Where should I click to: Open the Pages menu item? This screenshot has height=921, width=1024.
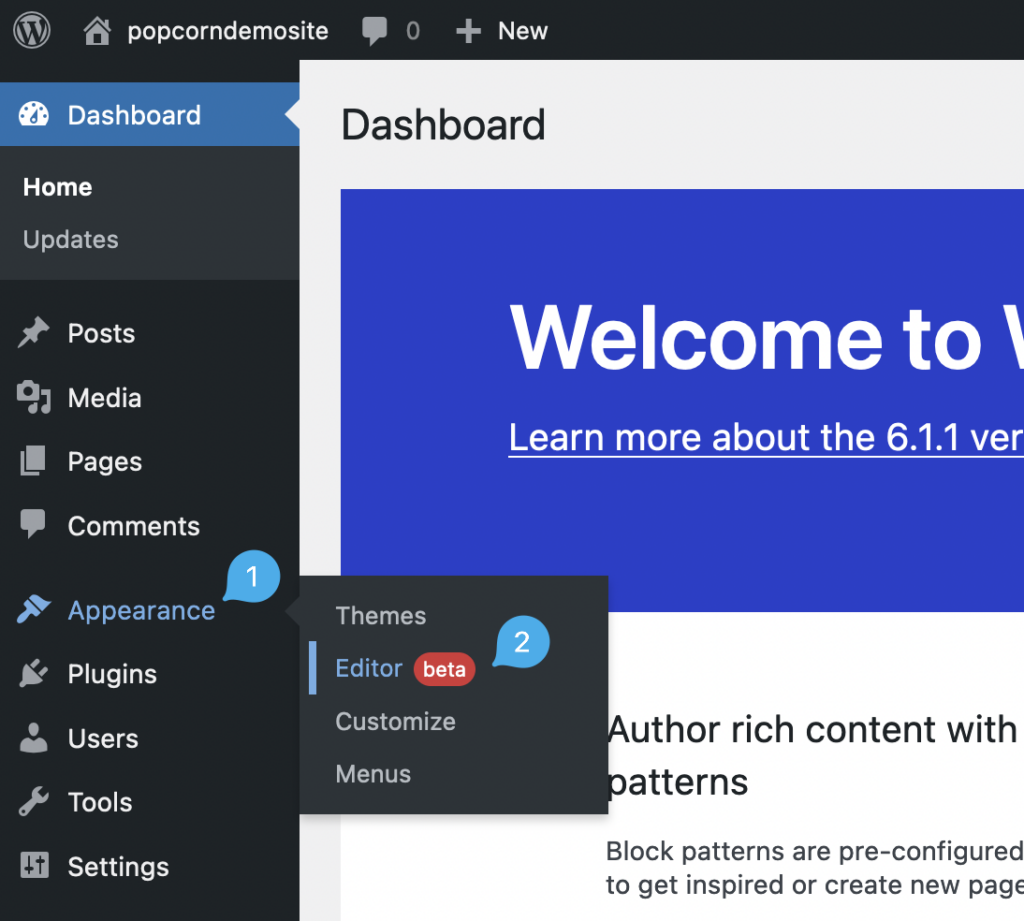point(105,462)
